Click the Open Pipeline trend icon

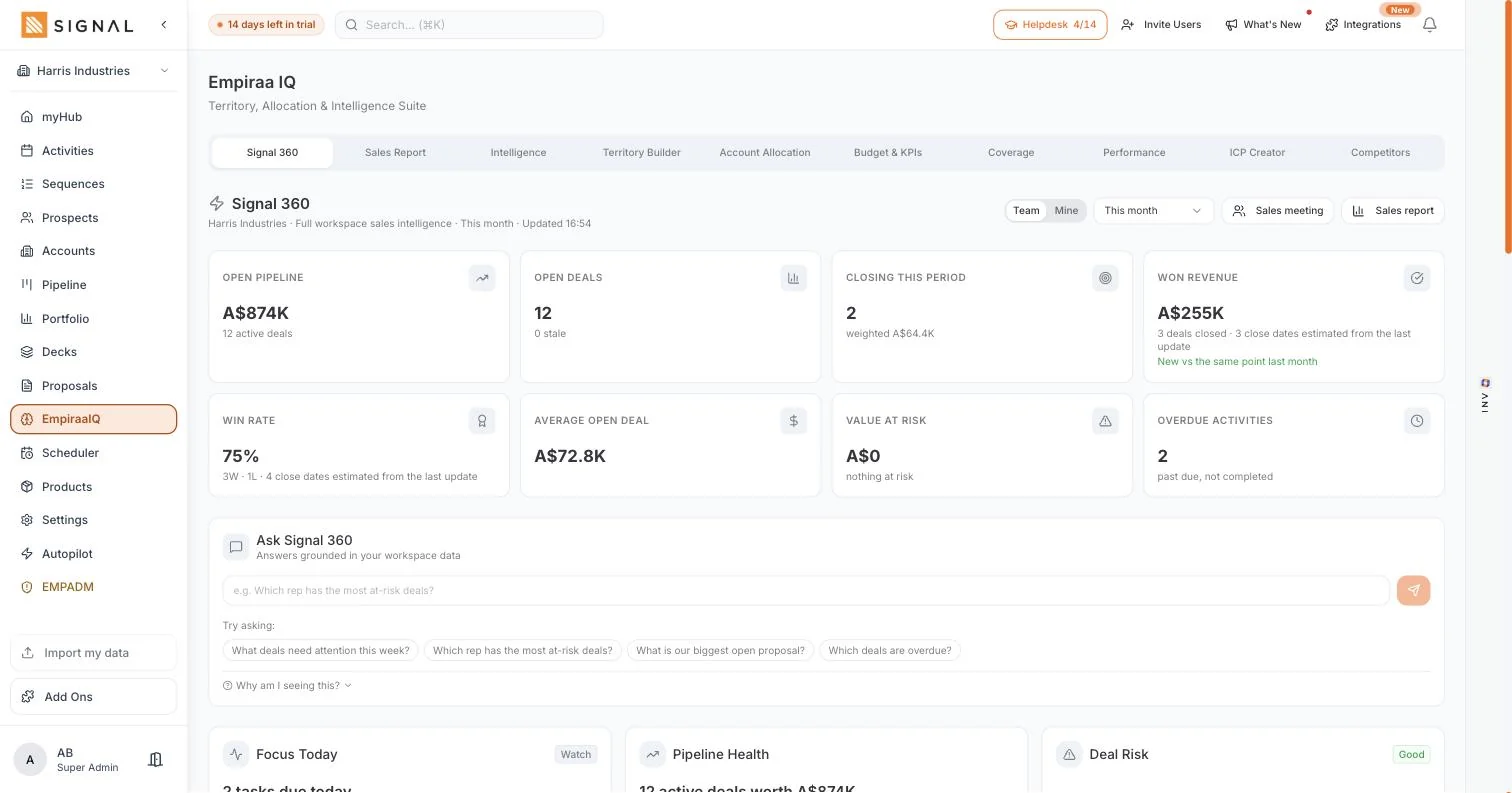(x=482, y=278)
